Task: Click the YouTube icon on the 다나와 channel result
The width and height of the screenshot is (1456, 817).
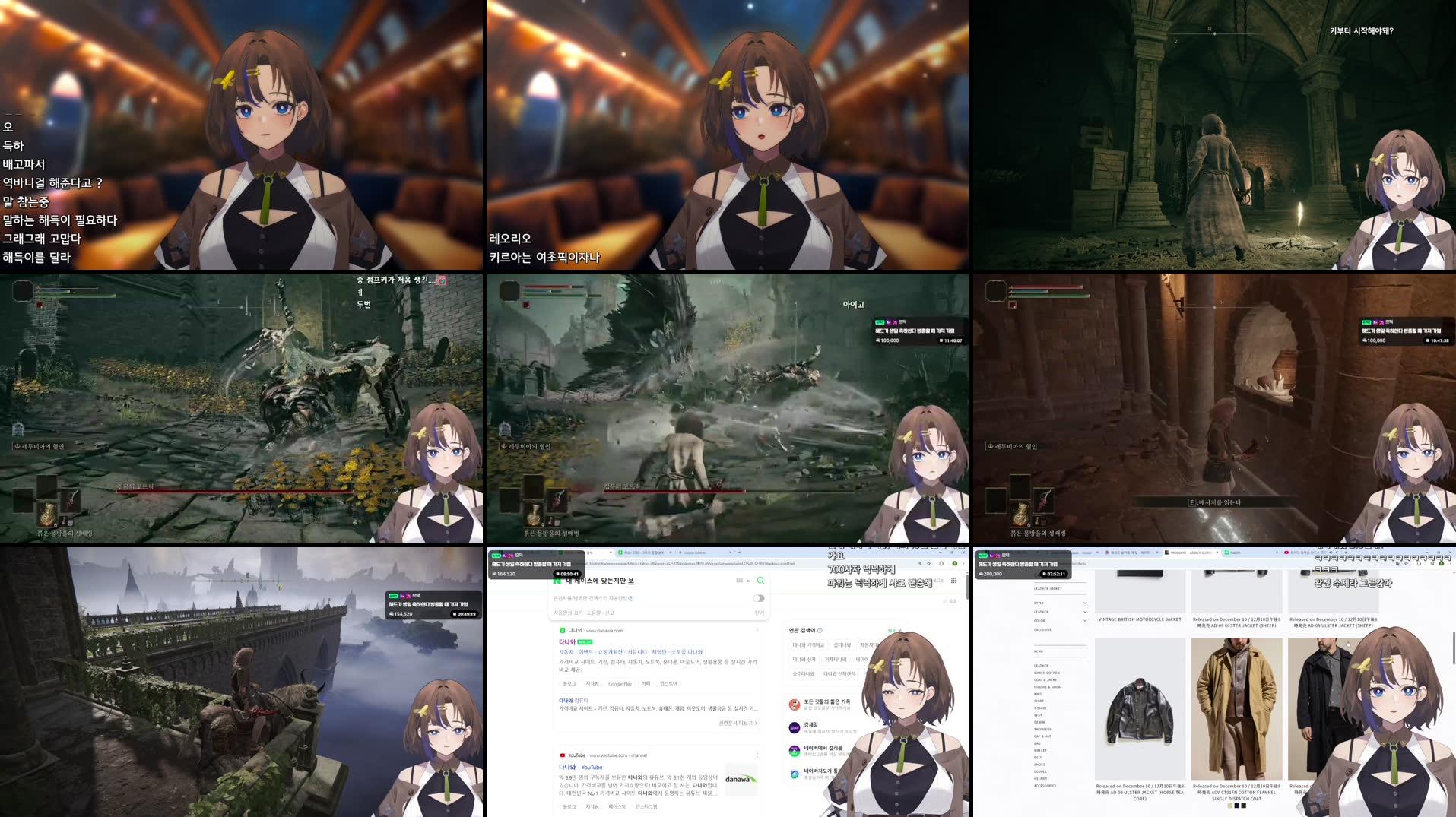Action: pyautogui.click(x=563, y=755)
